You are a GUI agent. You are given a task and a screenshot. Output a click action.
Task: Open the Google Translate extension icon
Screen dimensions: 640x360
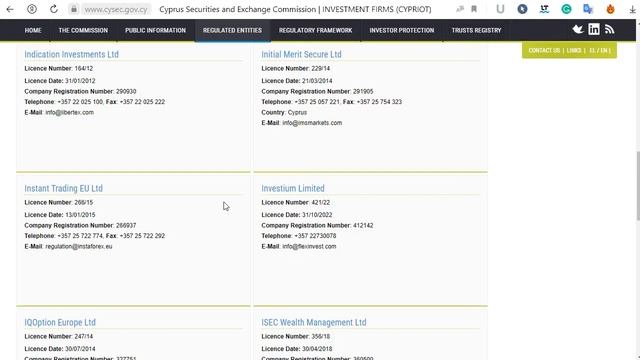click(x=588, y=9)
